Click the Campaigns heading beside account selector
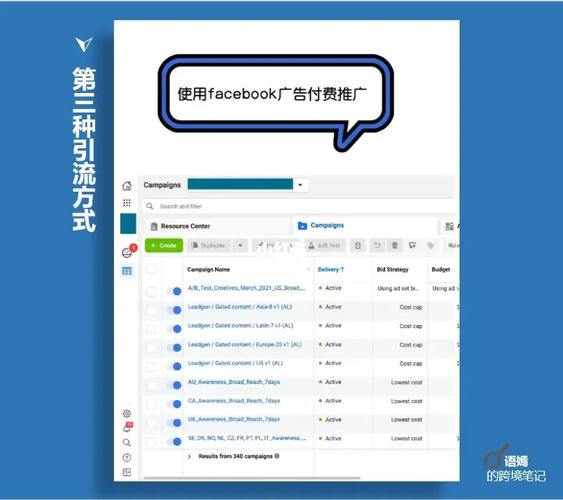 tap(162, 185)
